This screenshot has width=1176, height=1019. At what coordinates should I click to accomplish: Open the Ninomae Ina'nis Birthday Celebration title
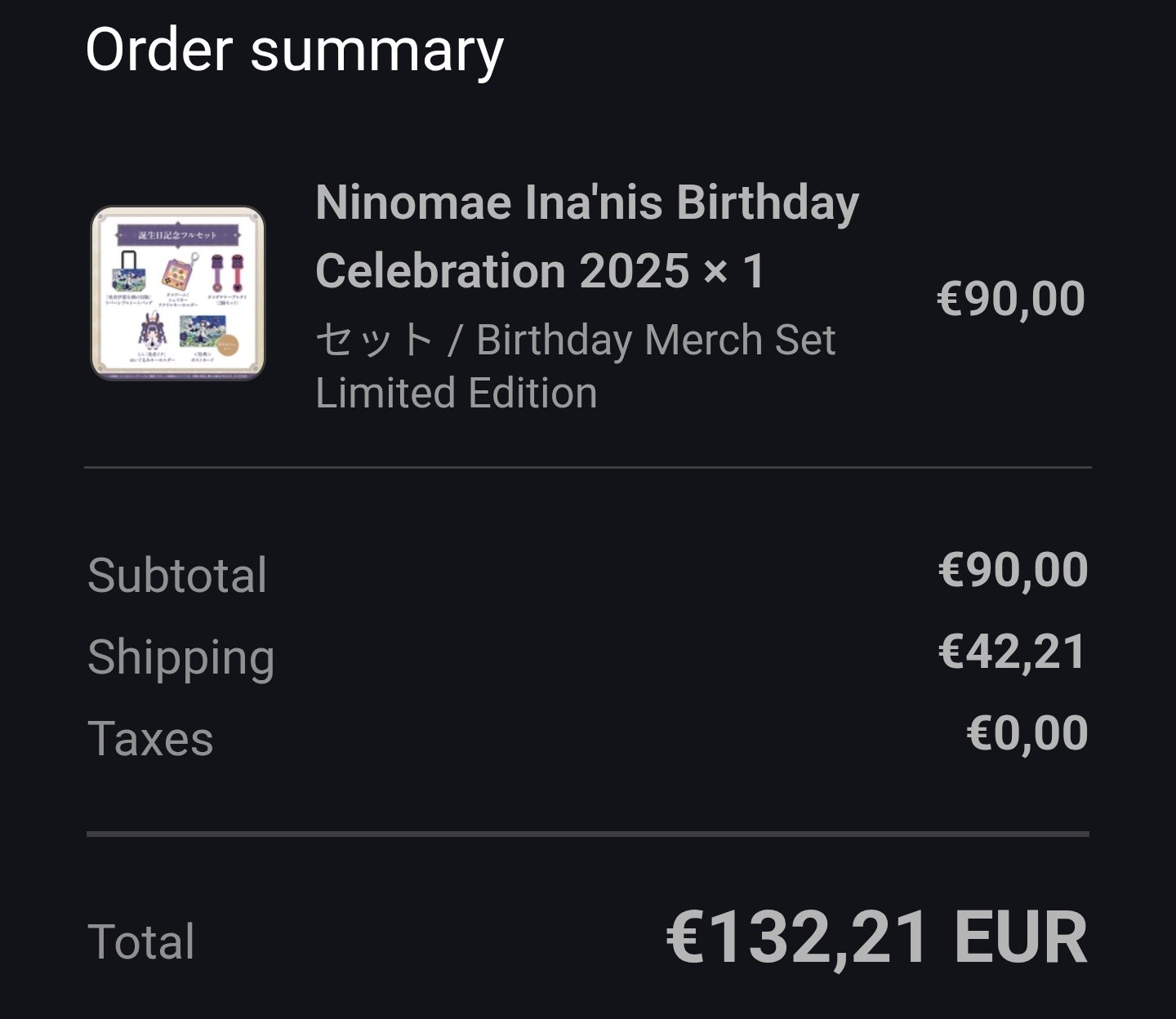pyautogui.click(x=586, y=202)
